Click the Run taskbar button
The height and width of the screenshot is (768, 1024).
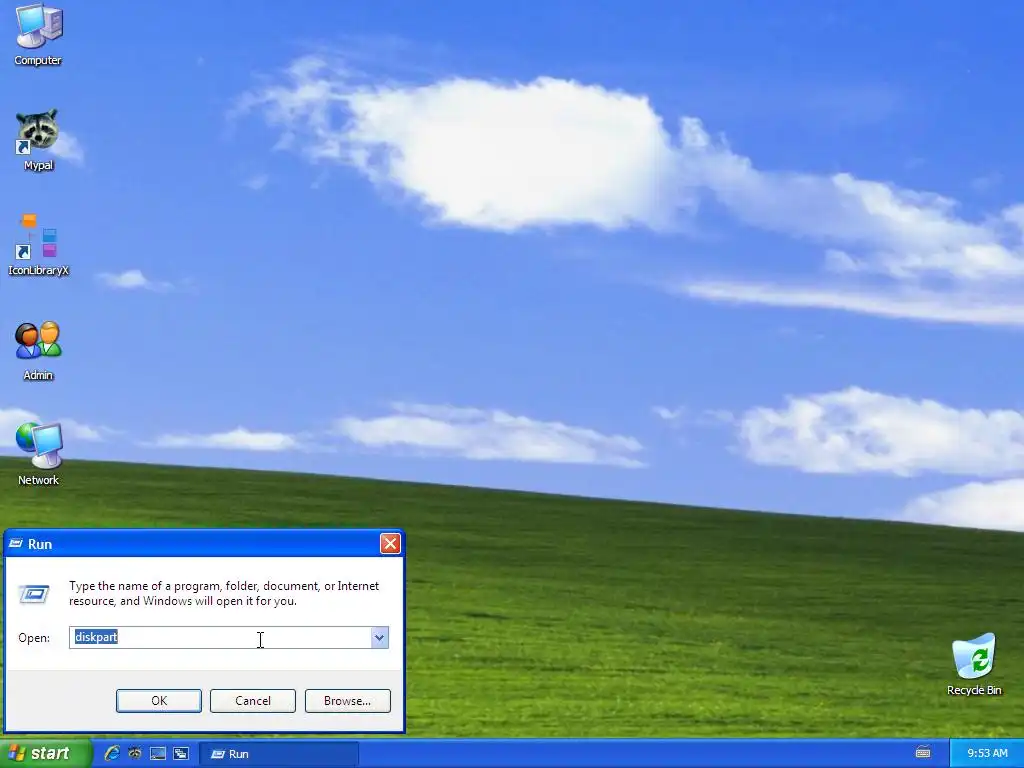pos(278,754)
